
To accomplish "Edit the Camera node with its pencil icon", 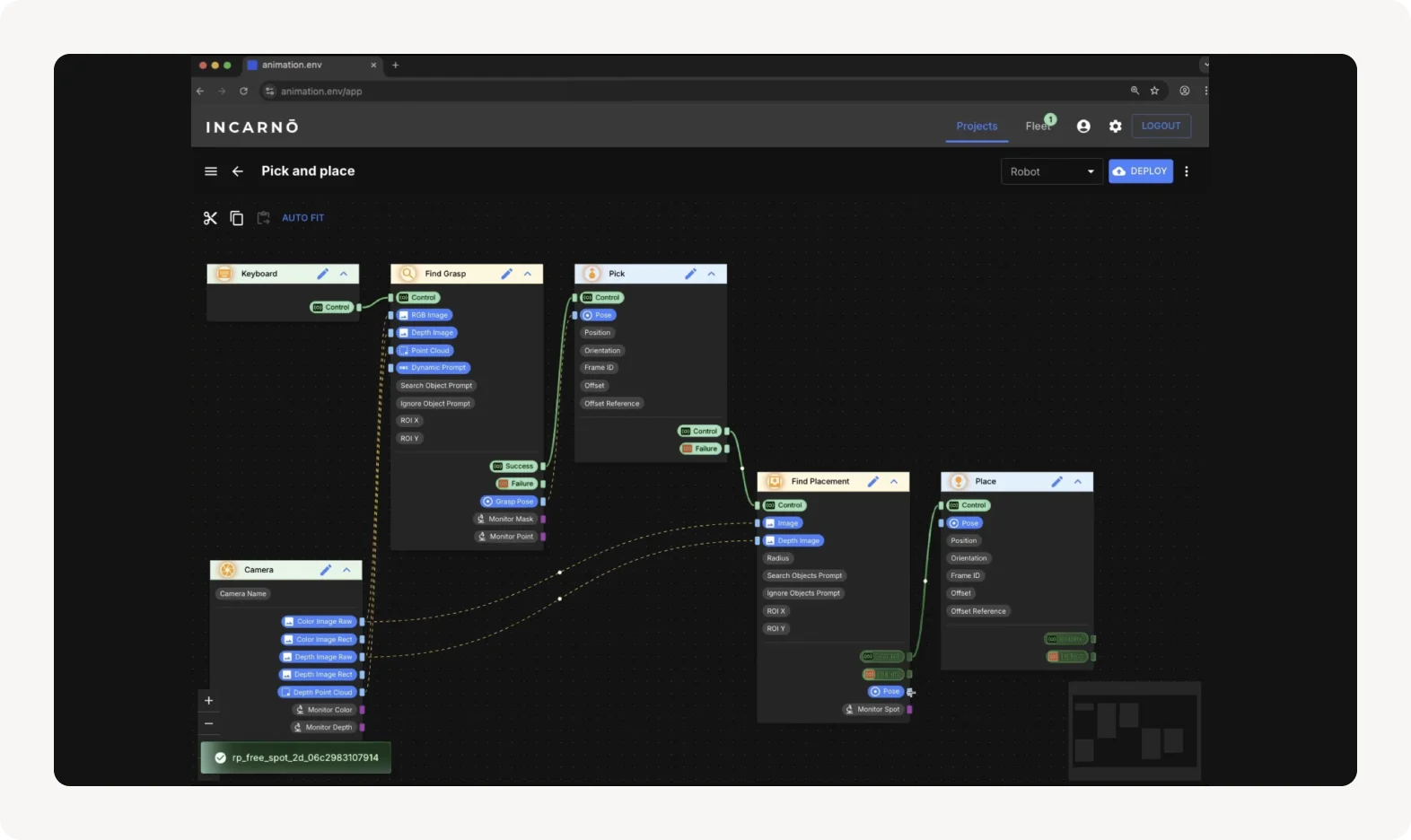I will 326,570.
